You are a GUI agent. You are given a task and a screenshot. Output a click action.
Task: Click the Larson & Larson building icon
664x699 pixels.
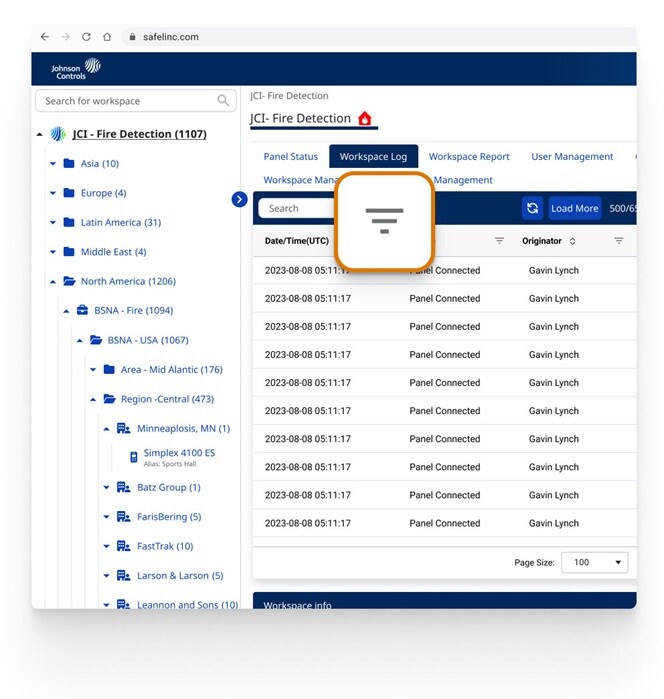[124, 576]
